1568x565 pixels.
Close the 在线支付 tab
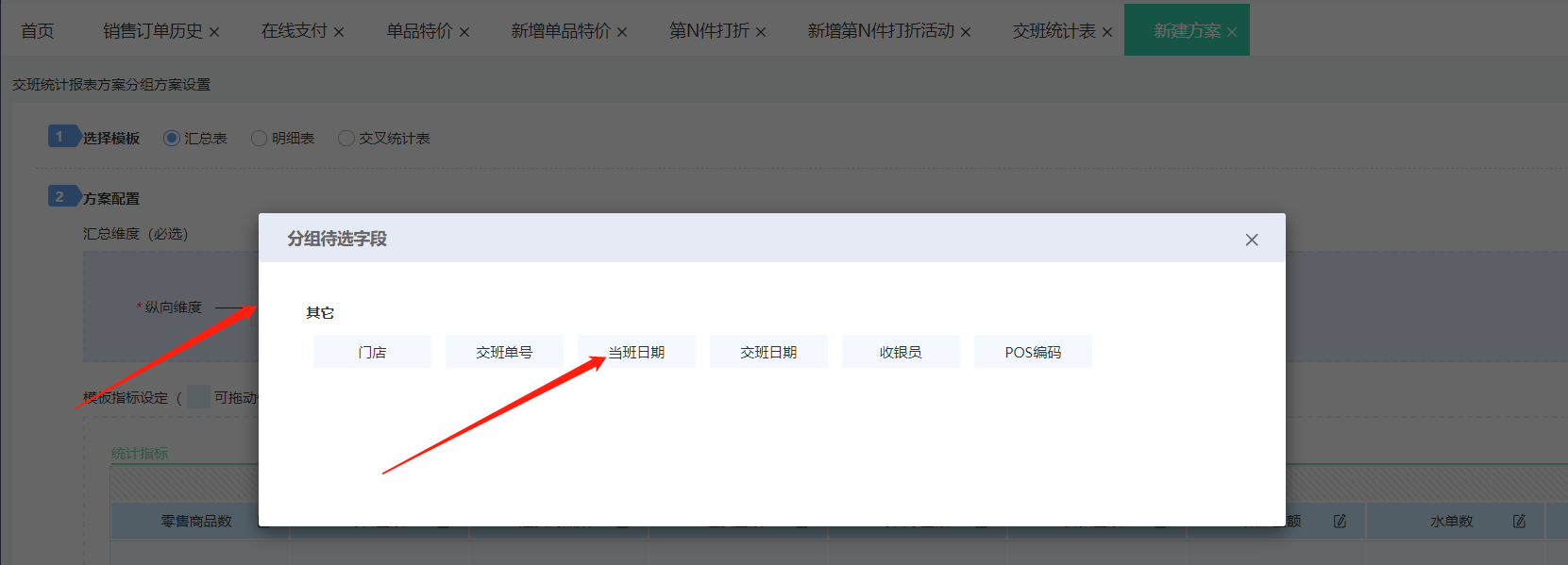(x=339, y=32)
